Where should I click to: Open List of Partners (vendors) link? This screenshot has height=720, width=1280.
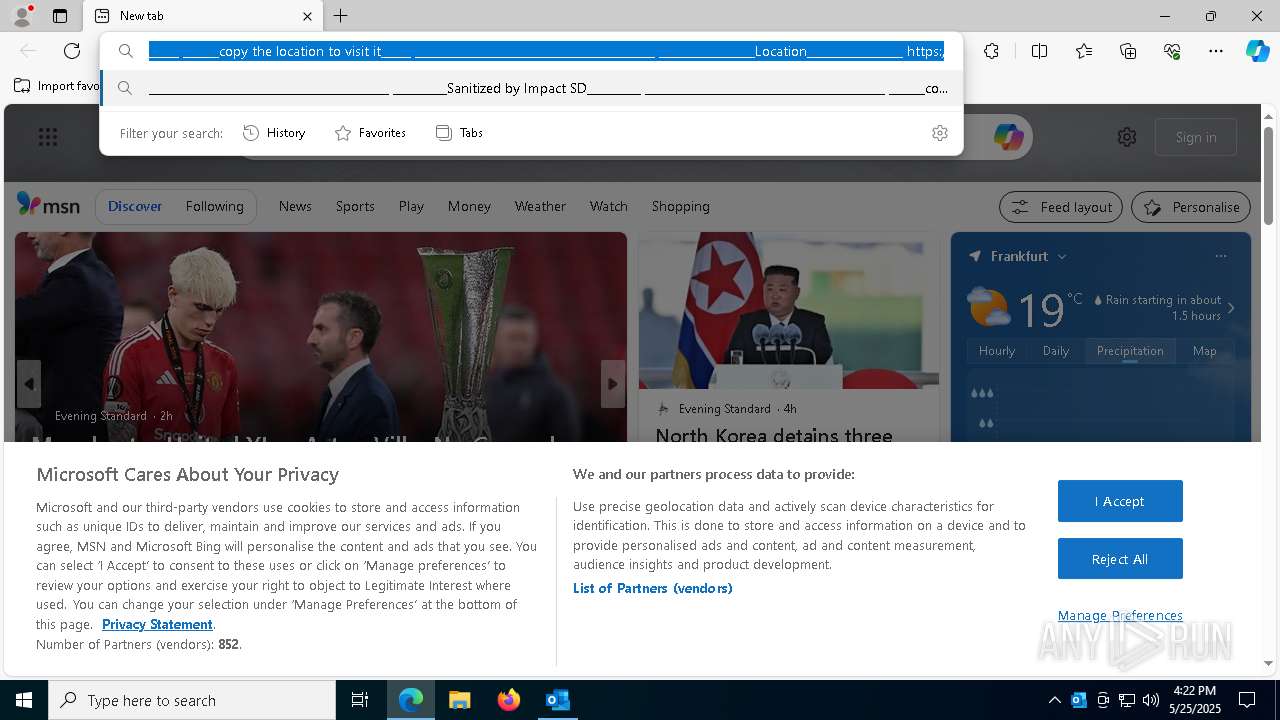pyautogui.click(x=652, y=588)
